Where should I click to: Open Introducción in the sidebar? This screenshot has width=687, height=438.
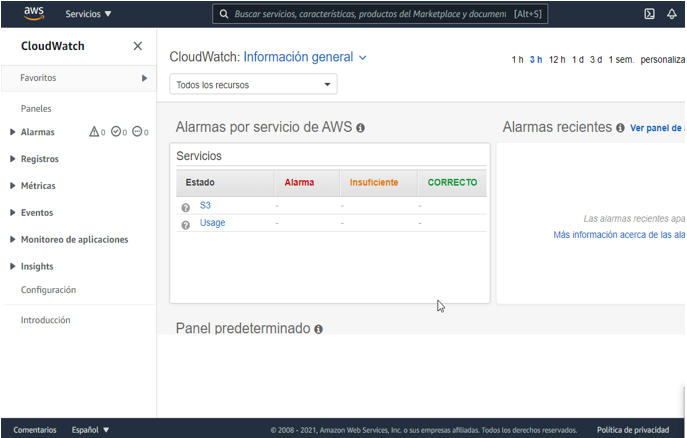click(46, 320)
